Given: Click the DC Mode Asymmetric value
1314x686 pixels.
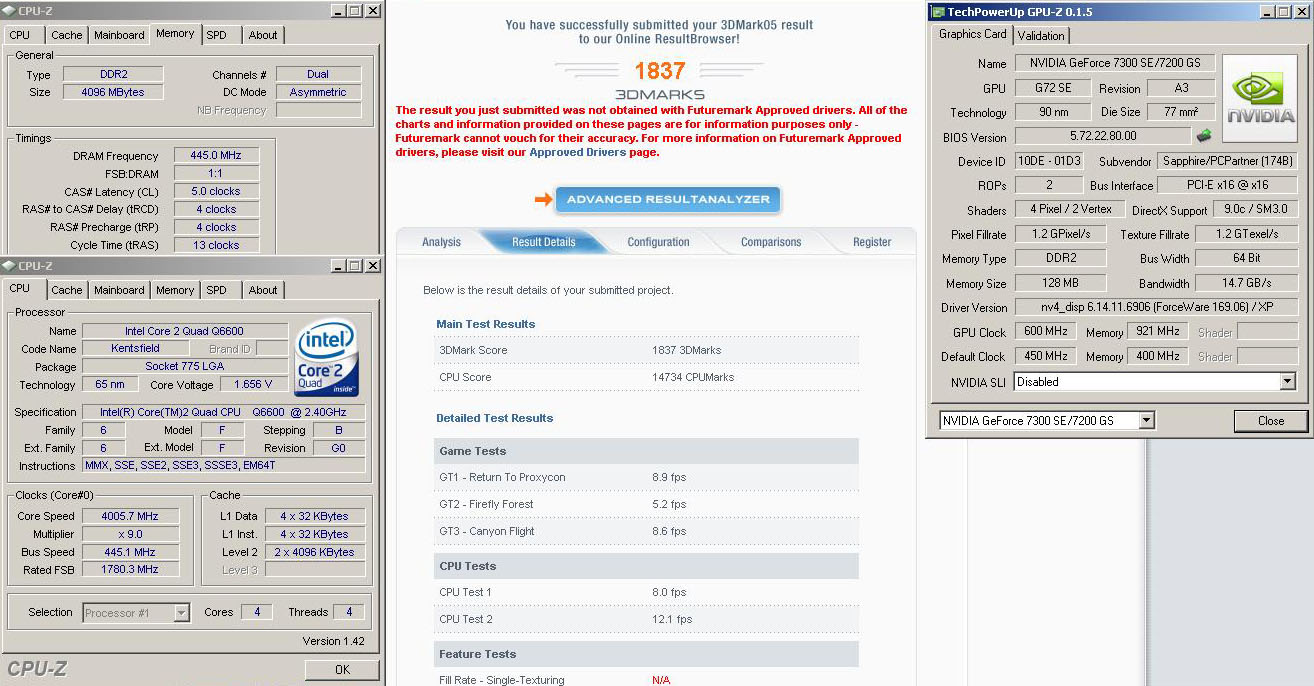Looking at the screenshot, I should point(318,92).
